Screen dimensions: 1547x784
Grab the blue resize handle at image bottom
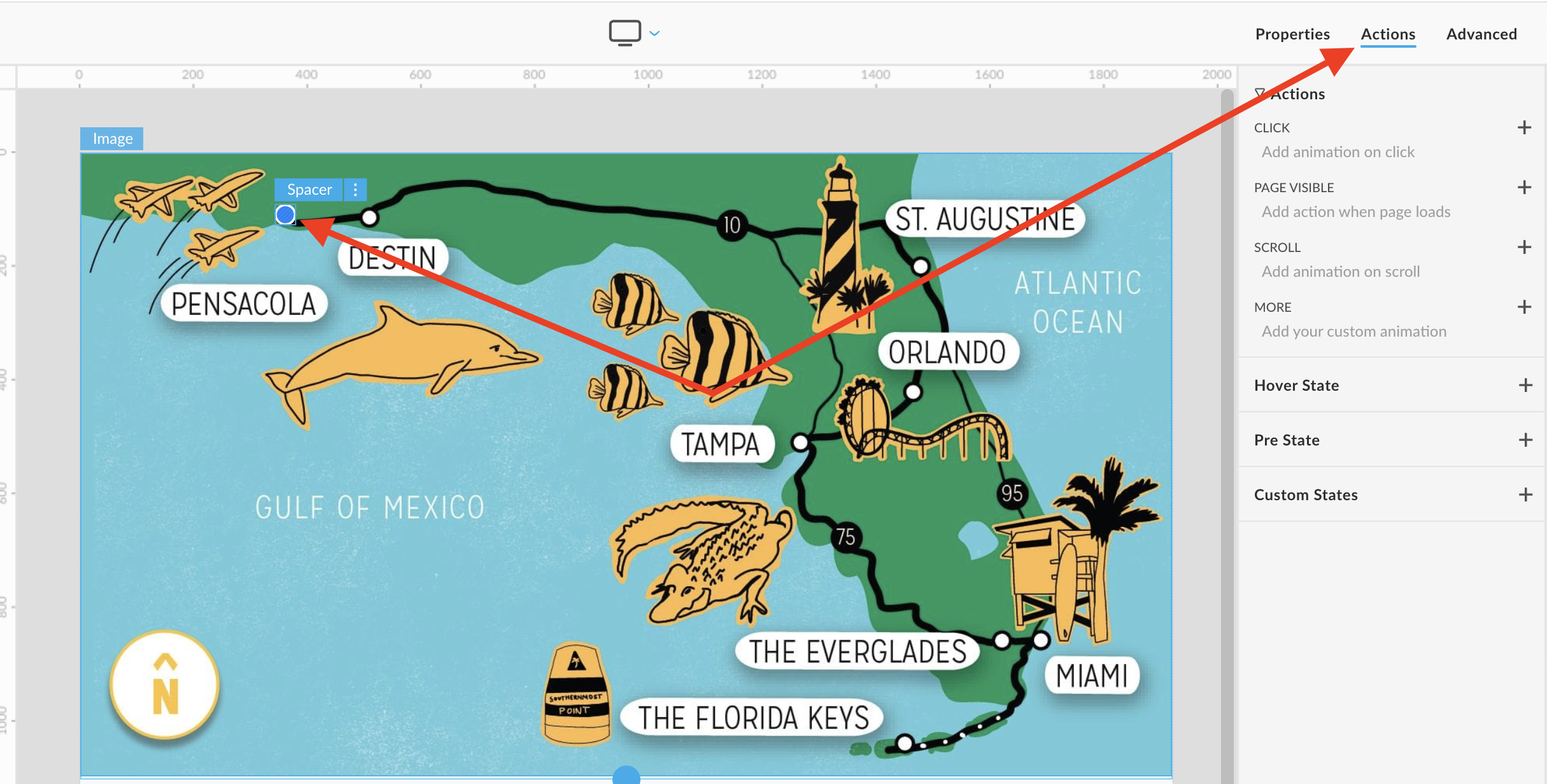click(626, 776)
